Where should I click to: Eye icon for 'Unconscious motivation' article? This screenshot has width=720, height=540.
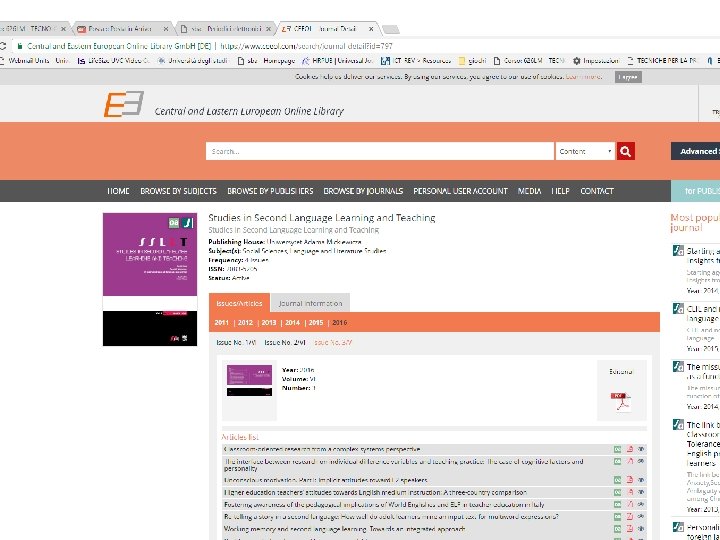(641, 480)
